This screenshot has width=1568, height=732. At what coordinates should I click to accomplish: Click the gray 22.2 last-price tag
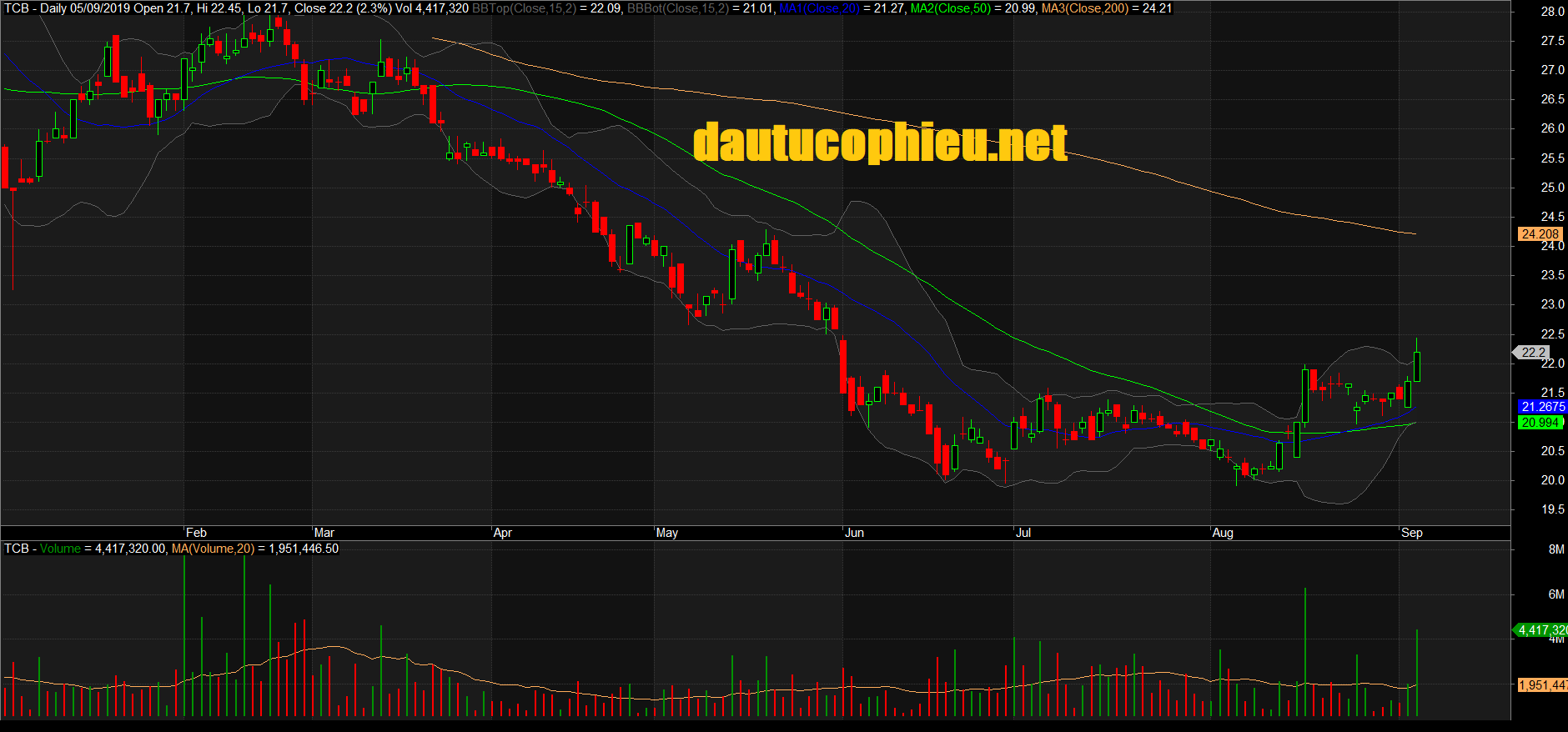1533,353
